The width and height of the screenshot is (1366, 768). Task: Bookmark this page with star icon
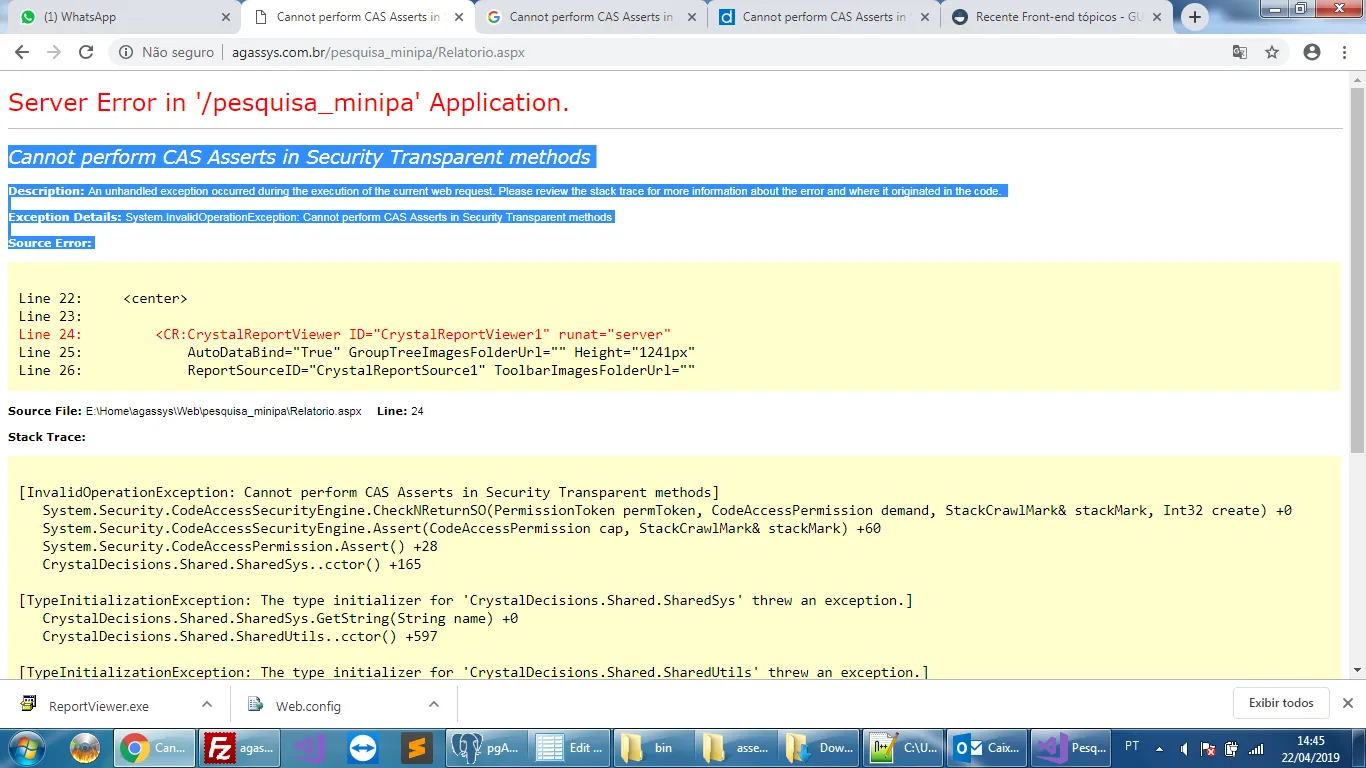pos(1272,53)
